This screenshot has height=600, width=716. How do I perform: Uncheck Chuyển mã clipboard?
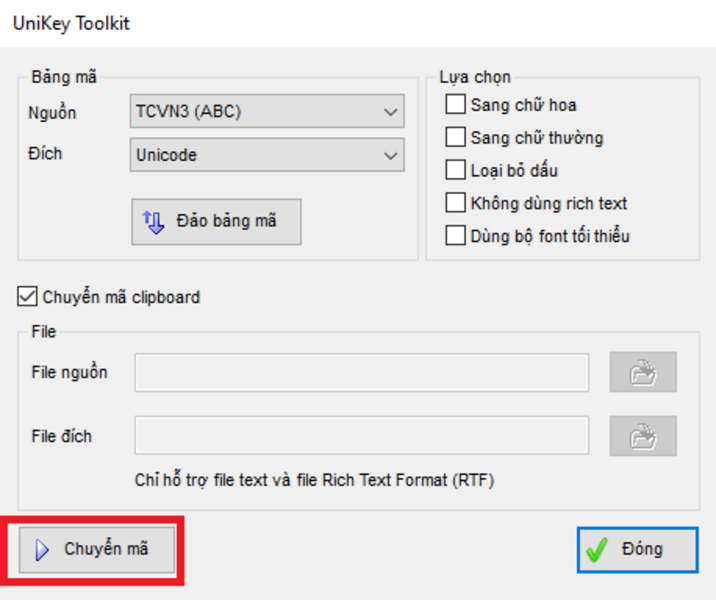[x=27, y=296]
